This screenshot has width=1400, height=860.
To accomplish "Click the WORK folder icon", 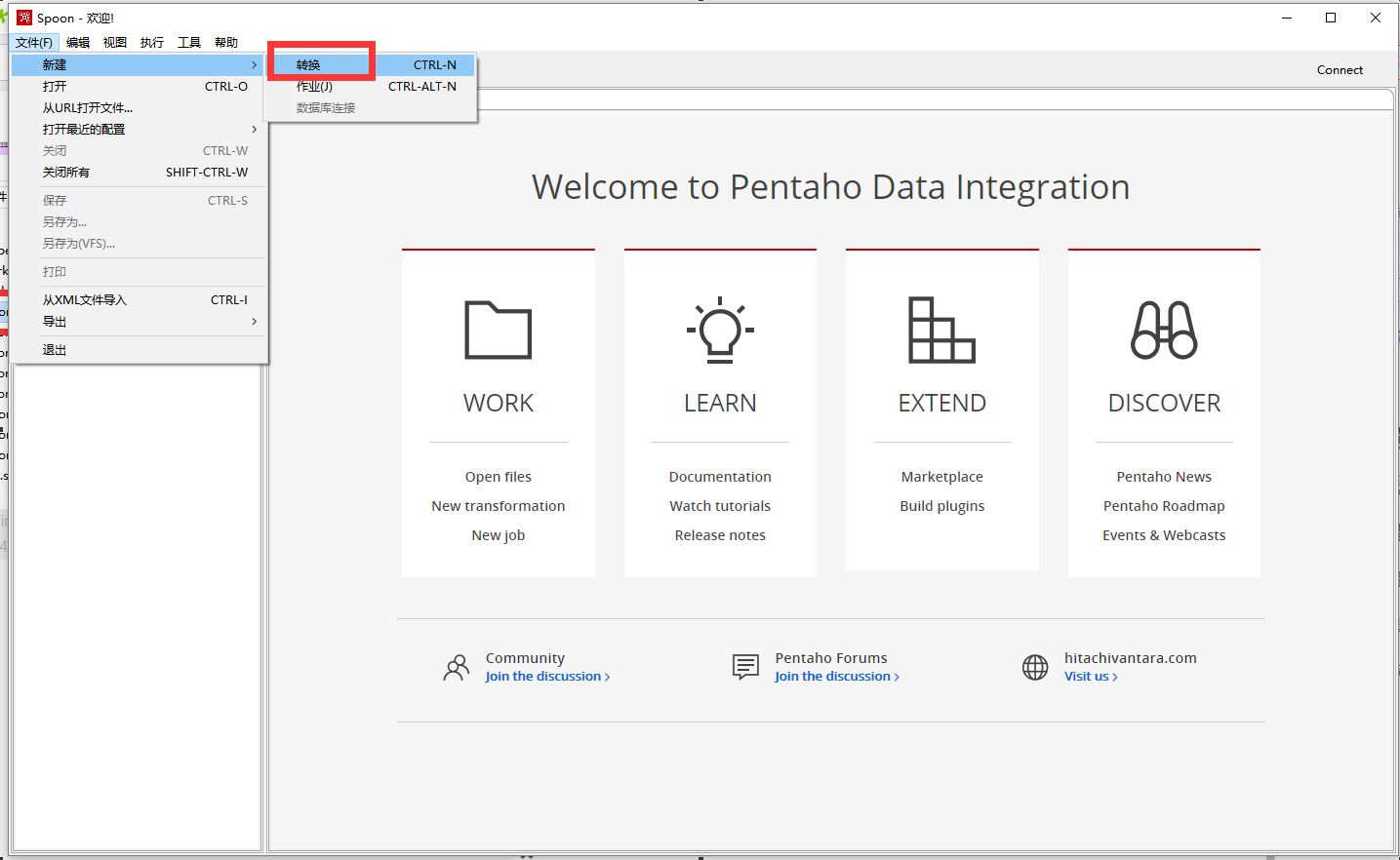I will [499, 331].
